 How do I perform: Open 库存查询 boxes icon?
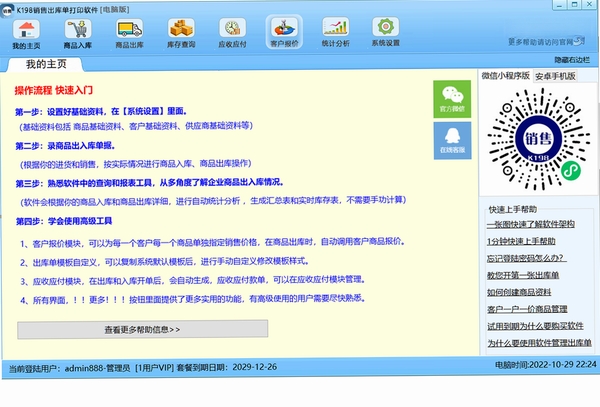point(181,34)
